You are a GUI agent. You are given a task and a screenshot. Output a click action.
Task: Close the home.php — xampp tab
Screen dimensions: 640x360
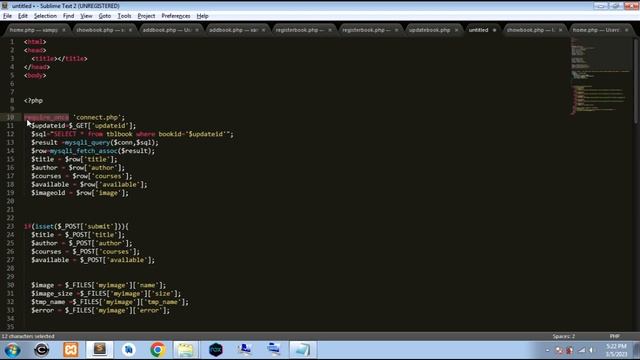pos(64,30)
